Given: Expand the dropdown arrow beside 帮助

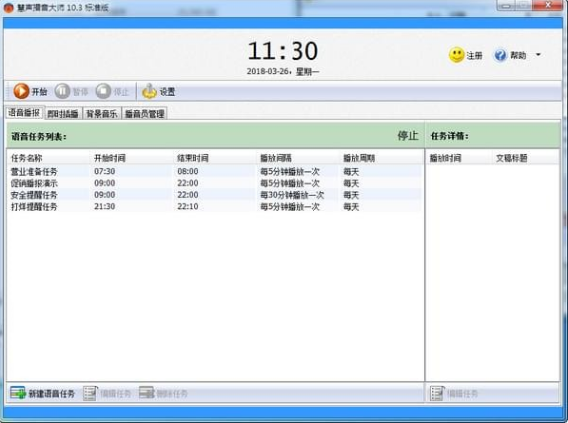Looking at the screenshot, I should click(538, 55).
